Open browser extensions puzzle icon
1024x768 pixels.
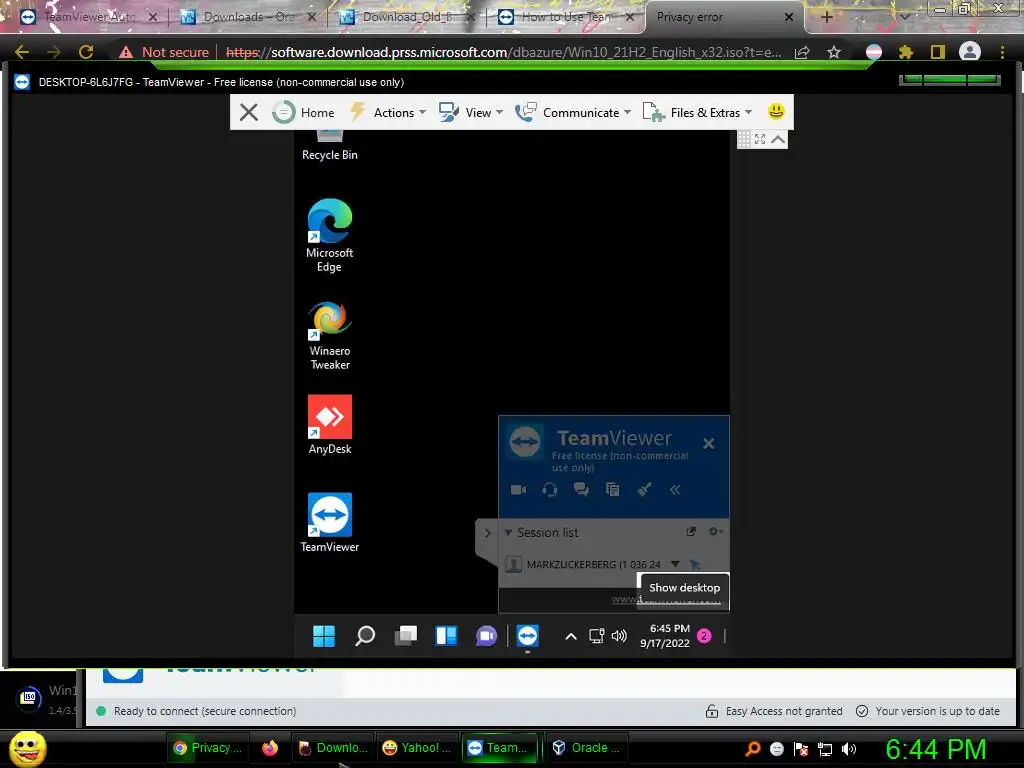click(905, 52)
